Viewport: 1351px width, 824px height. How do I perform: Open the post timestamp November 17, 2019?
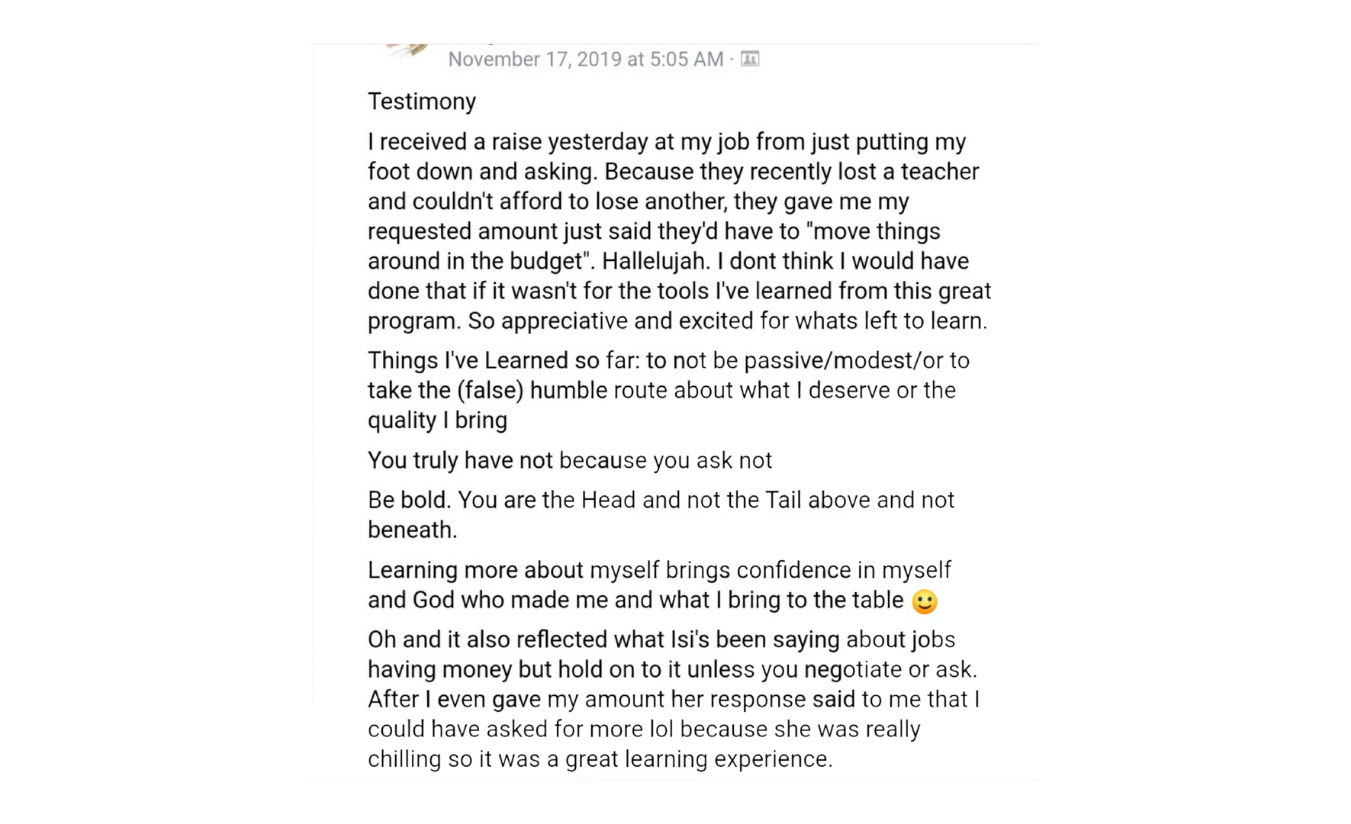coord(585,59)
